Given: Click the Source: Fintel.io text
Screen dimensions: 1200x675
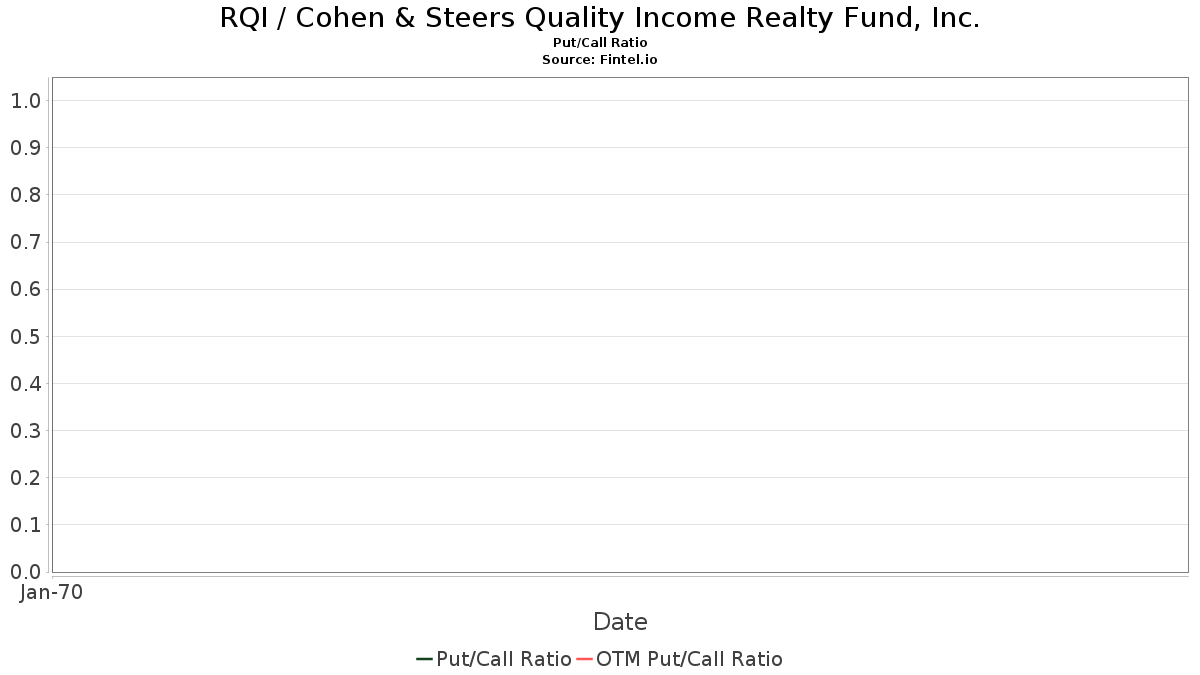Looking at the screenshot, I should click(x=600, y=60).
